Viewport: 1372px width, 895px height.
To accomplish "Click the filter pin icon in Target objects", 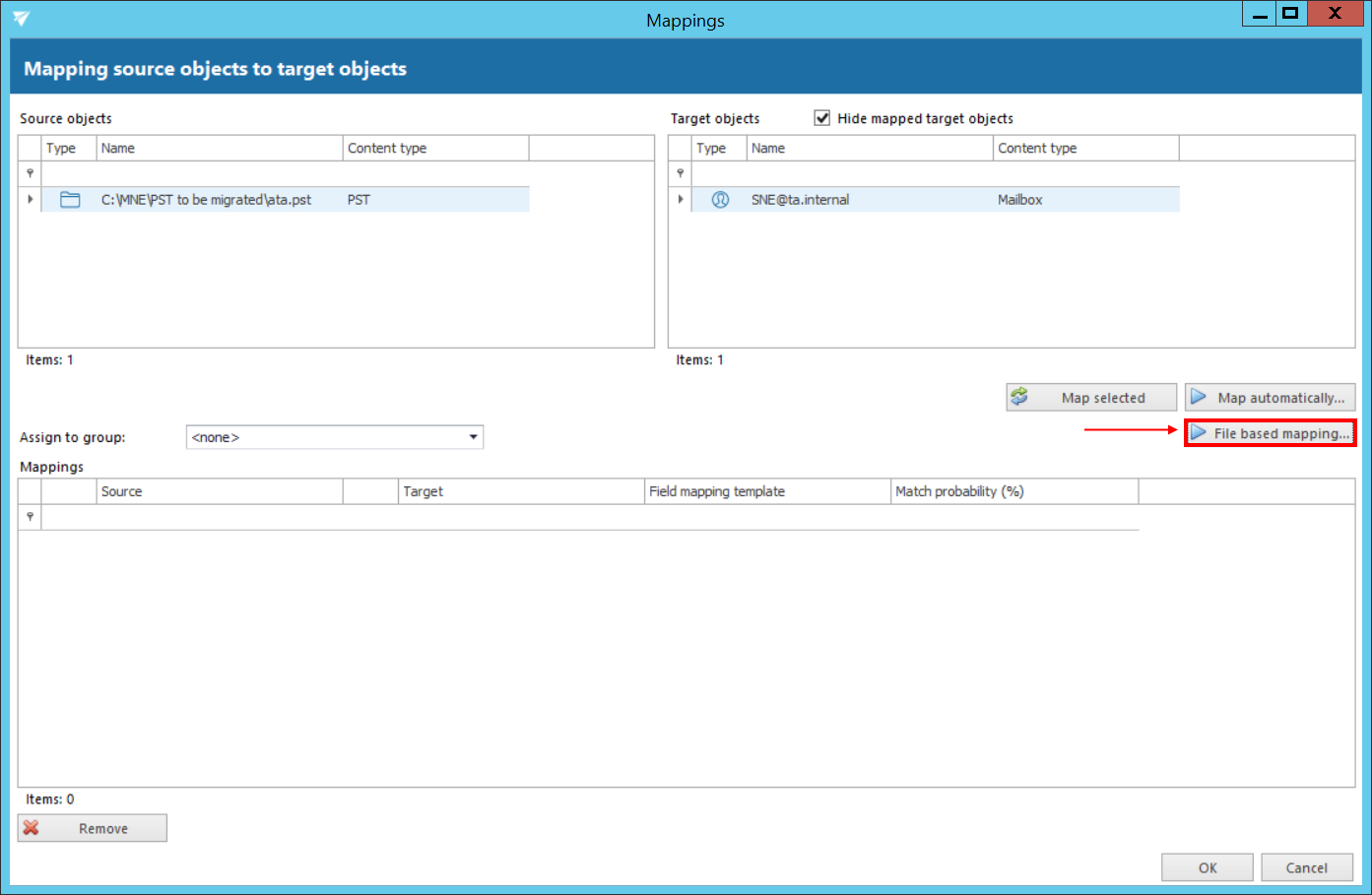I will 680,173.
